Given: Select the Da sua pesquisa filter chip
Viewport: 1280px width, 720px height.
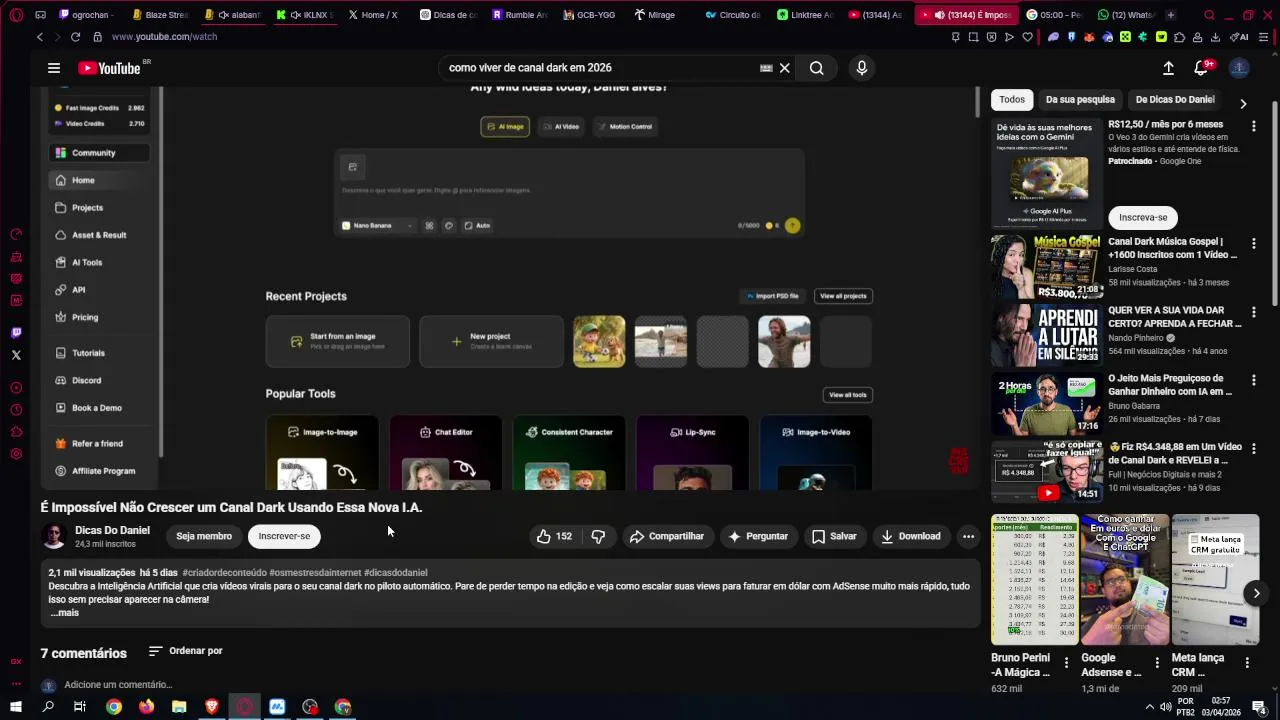Looking at the screenshot, I should [1080, 99].
